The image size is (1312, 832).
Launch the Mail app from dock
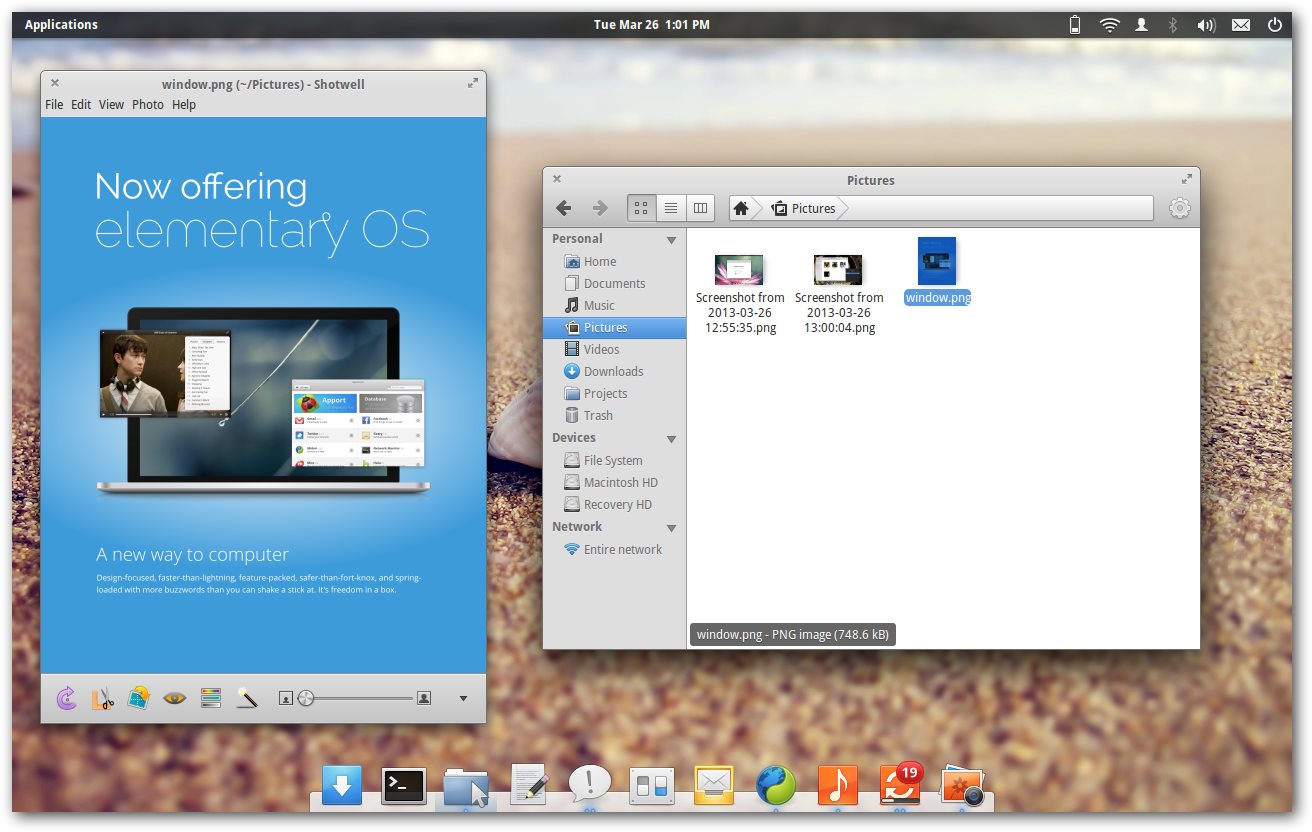[x=714, y=786]
